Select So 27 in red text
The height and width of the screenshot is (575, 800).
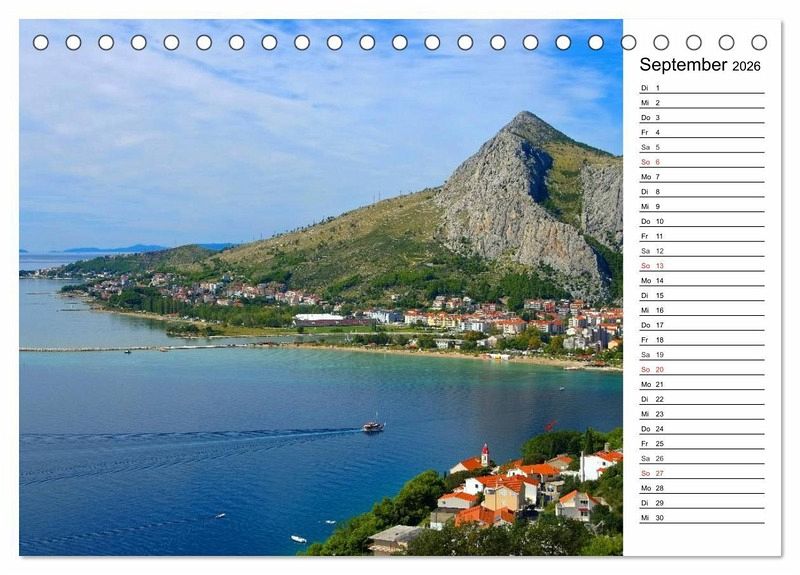[701, 473]
